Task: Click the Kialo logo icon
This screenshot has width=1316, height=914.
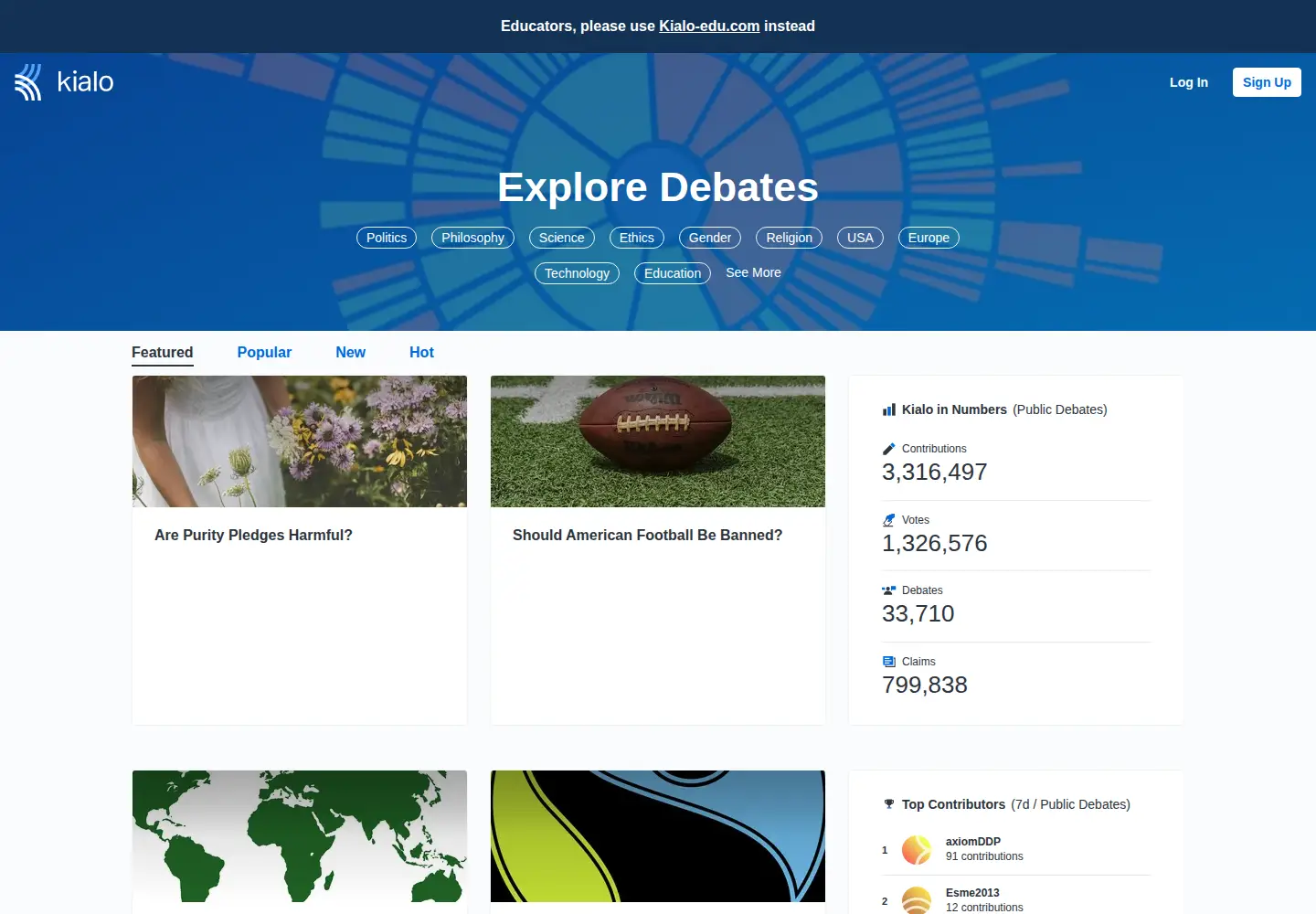Action: pos(28,82)
